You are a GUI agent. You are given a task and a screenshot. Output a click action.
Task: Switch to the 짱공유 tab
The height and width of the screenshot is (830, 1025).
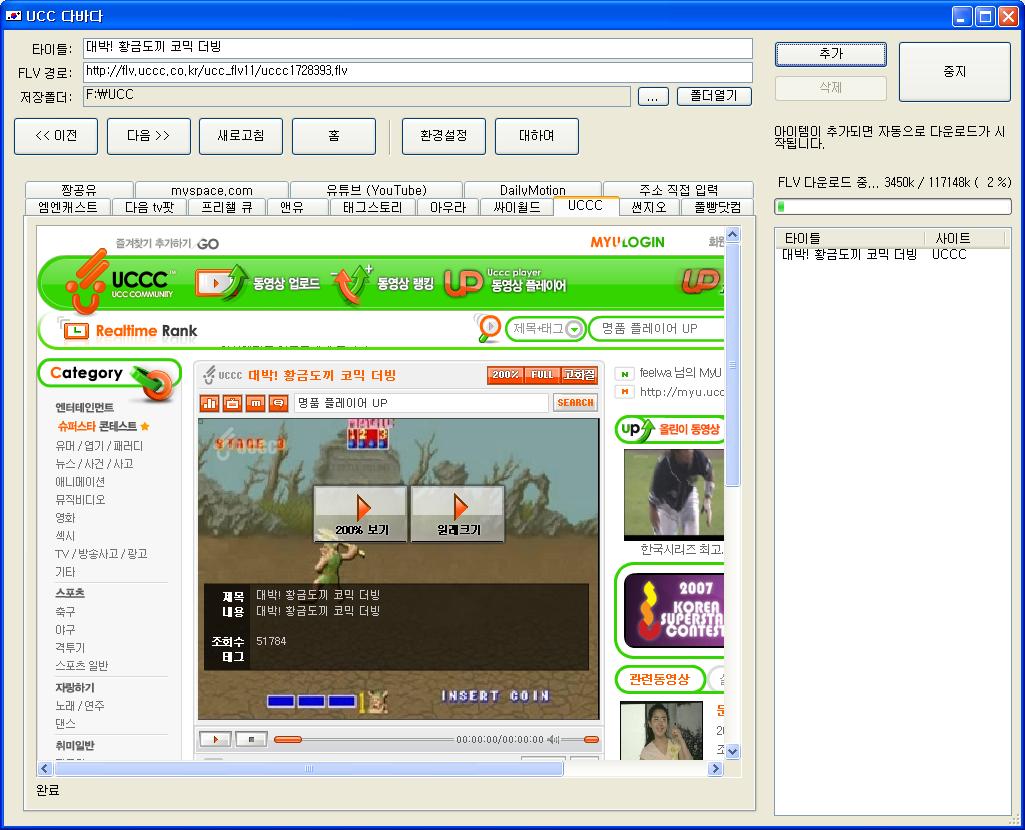79,190
